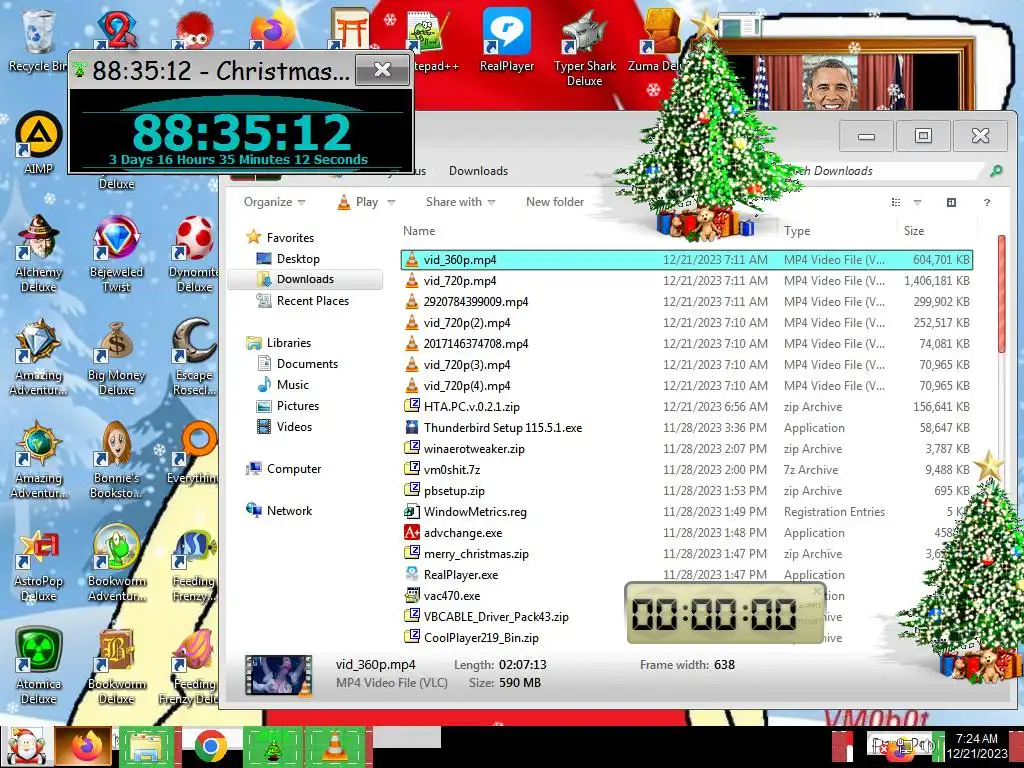Image resolution: width=1024 pixels, height=768 pixels.
Task: Click the 00:00:00 timer widget
Action: click(725, 613)
